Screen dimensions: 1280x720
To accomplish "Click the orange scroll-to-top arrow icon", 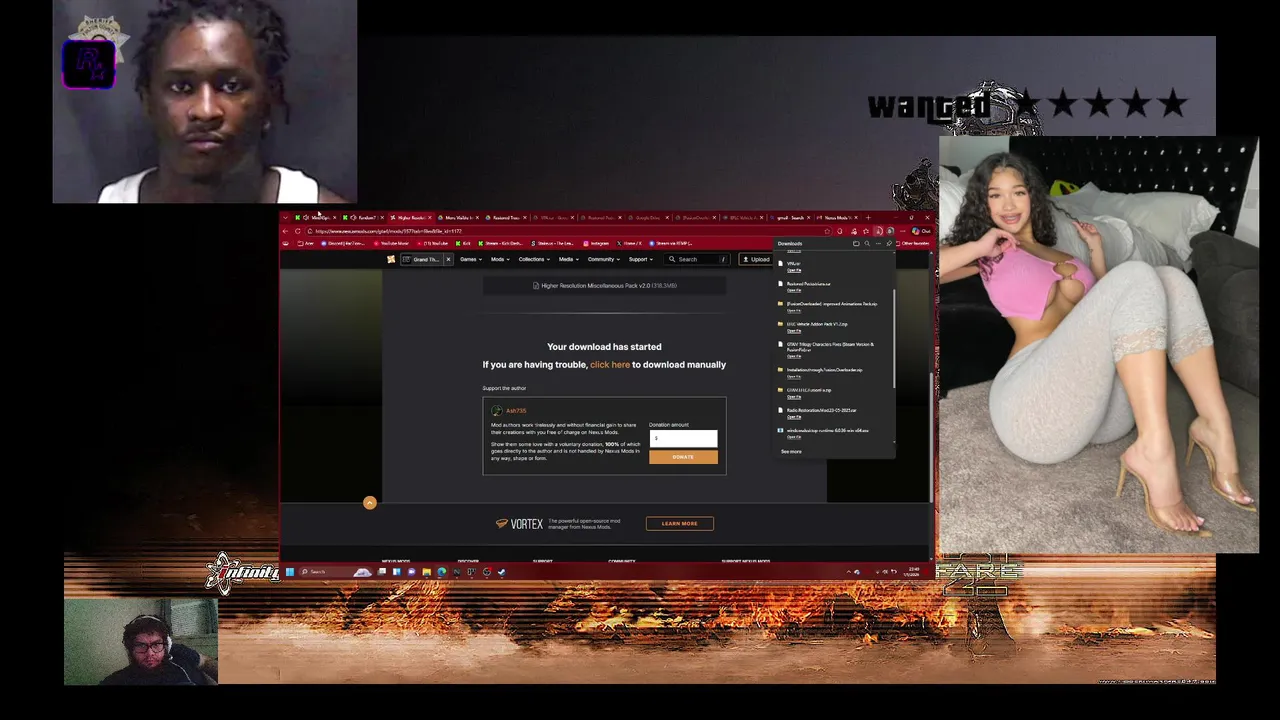I will click(x=369, y=503).
